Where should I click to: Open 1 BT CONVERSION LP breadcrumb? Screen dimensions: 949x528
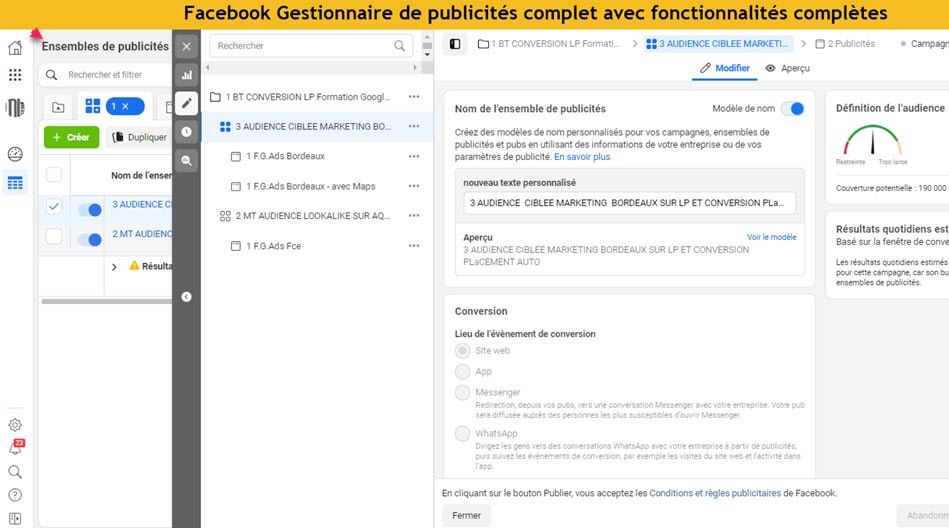549,44
